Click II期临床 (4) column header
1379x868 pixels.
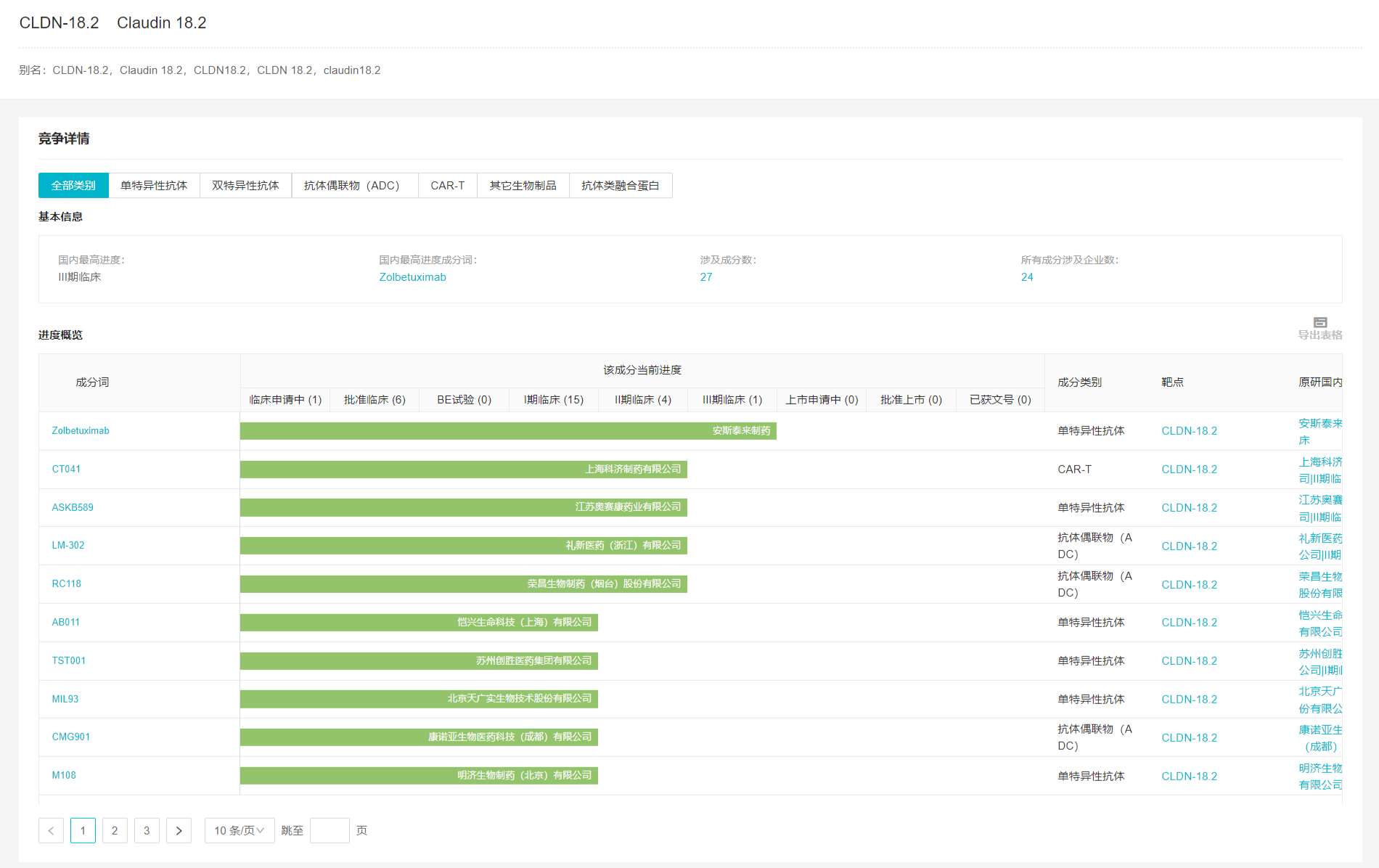643,400
